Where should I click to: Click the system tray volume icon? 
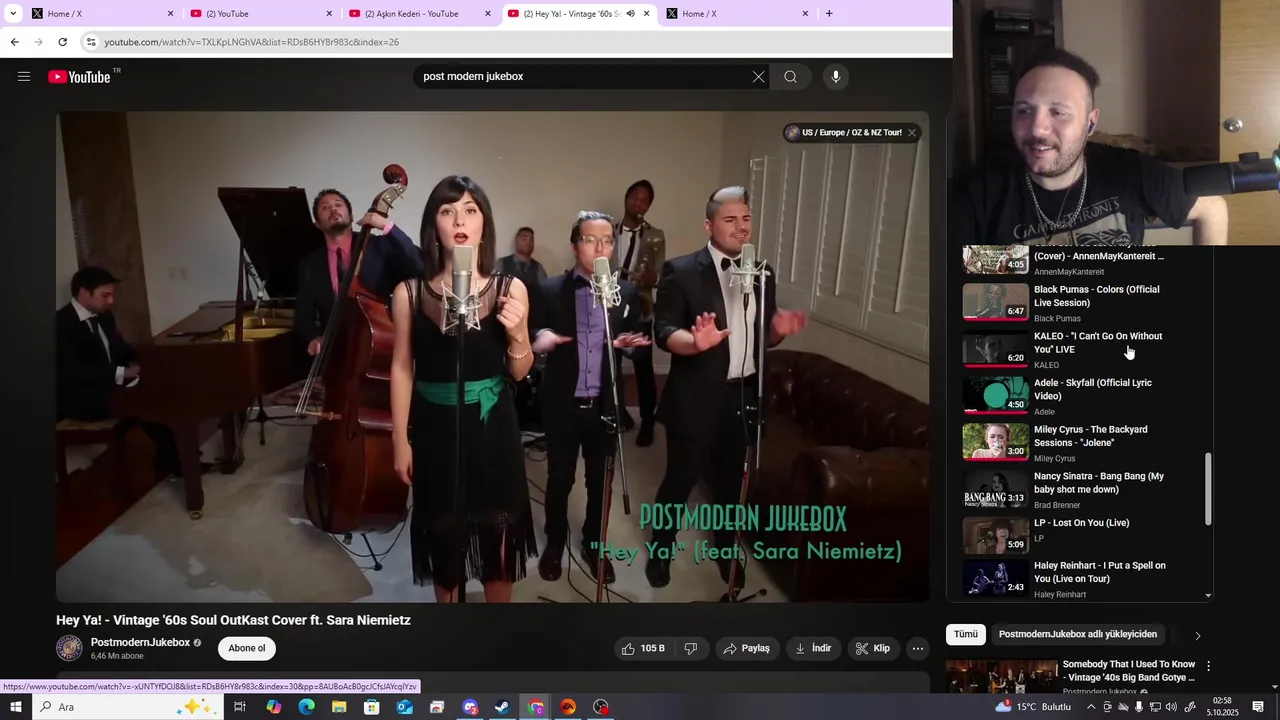[x=1173, y=707]
